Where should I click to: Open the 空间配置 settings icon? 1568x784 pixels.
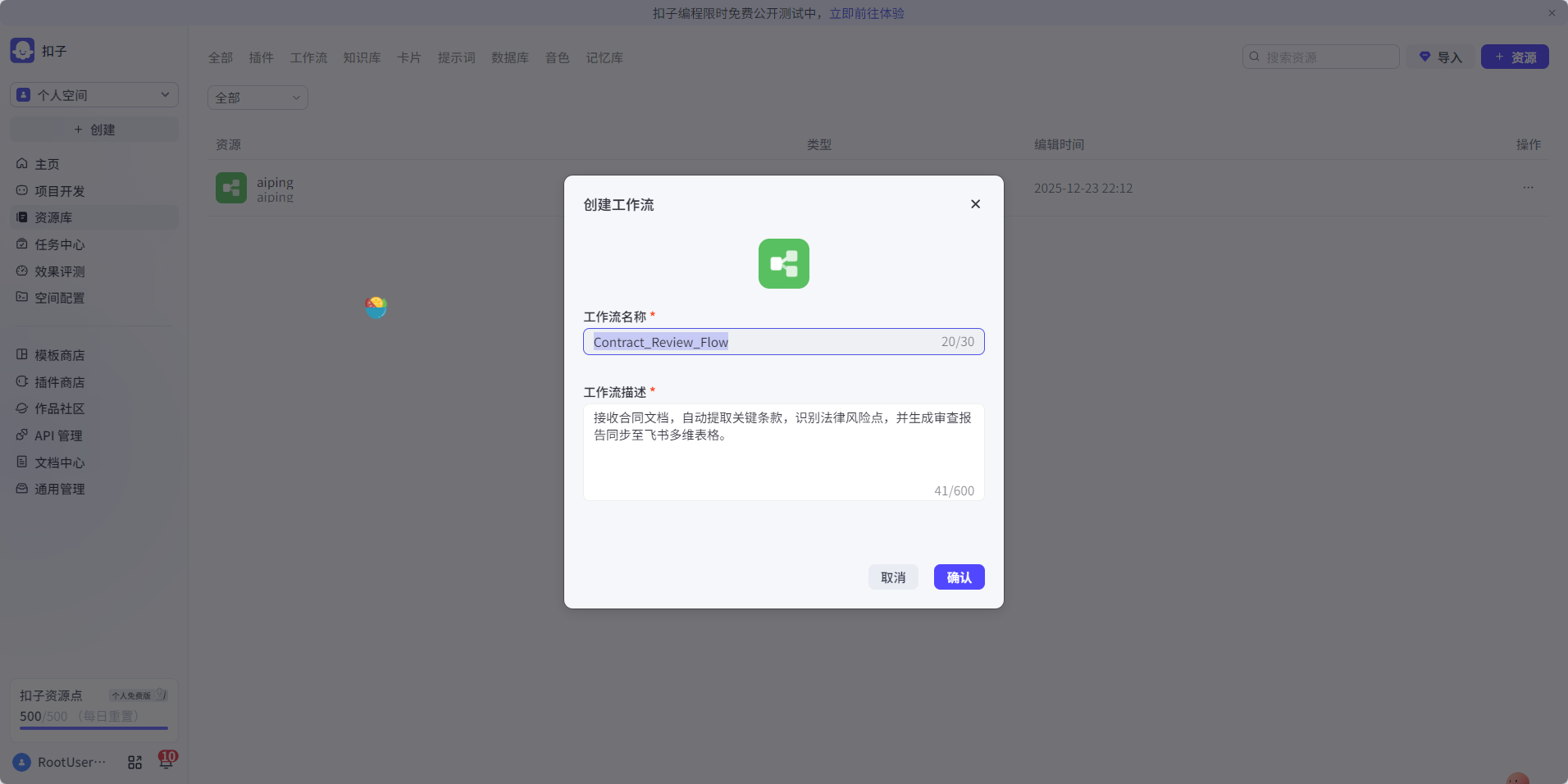click(x=23, y=298)
